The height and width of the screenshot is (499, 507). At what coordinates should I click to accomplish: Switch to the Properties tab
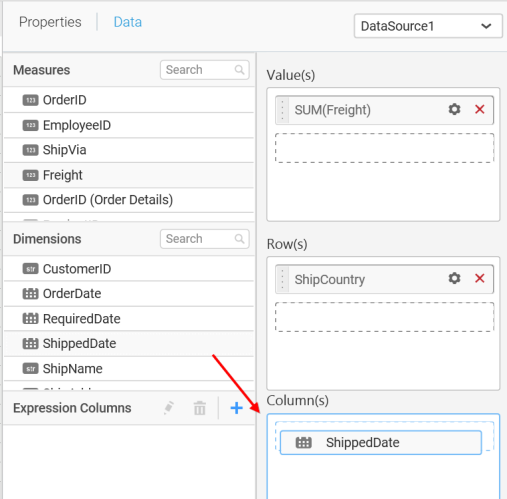point(50,22)
